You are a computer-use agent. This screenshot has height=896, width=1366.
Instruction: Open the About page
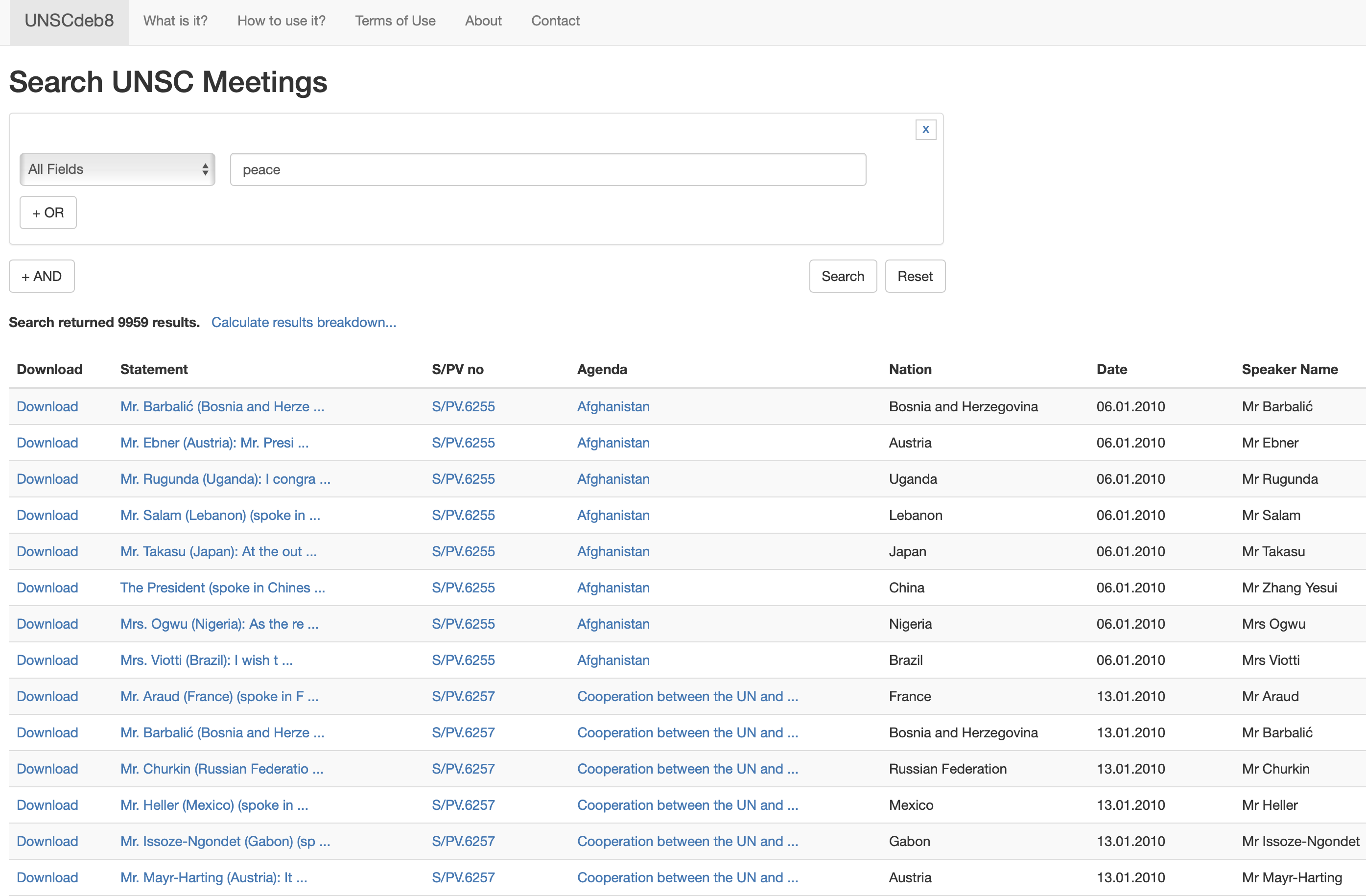[483, 21]
